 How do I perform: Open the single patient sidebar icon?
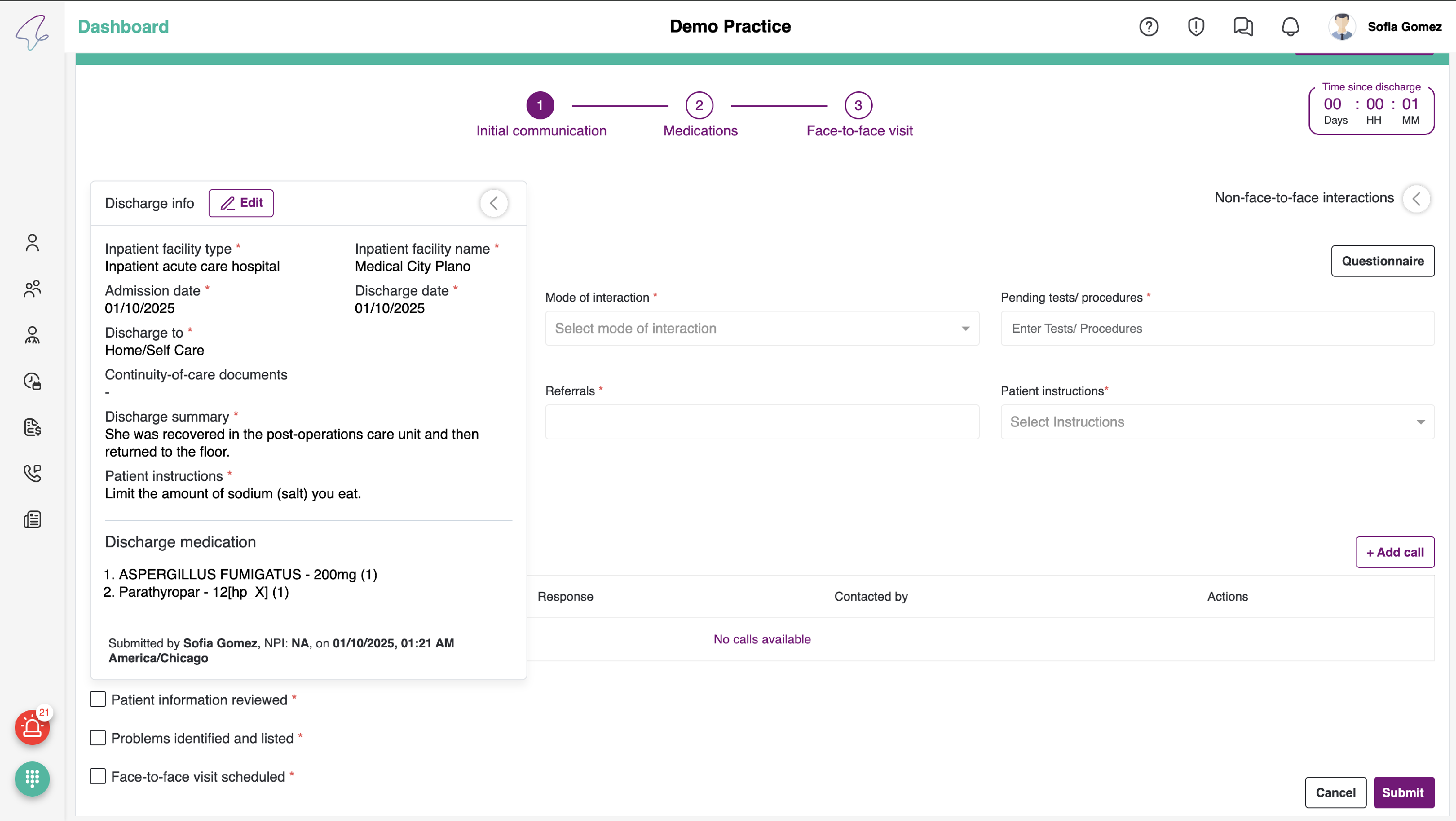point(32,243)
